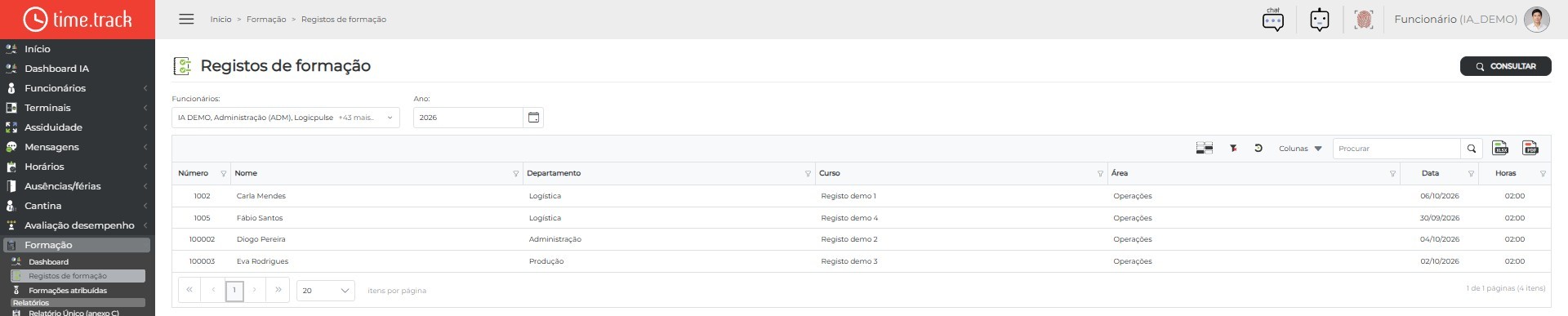Click the reset refresh grid icon
The width and height of the screenshot is (1568, 316).
(x=1258, y=148)
